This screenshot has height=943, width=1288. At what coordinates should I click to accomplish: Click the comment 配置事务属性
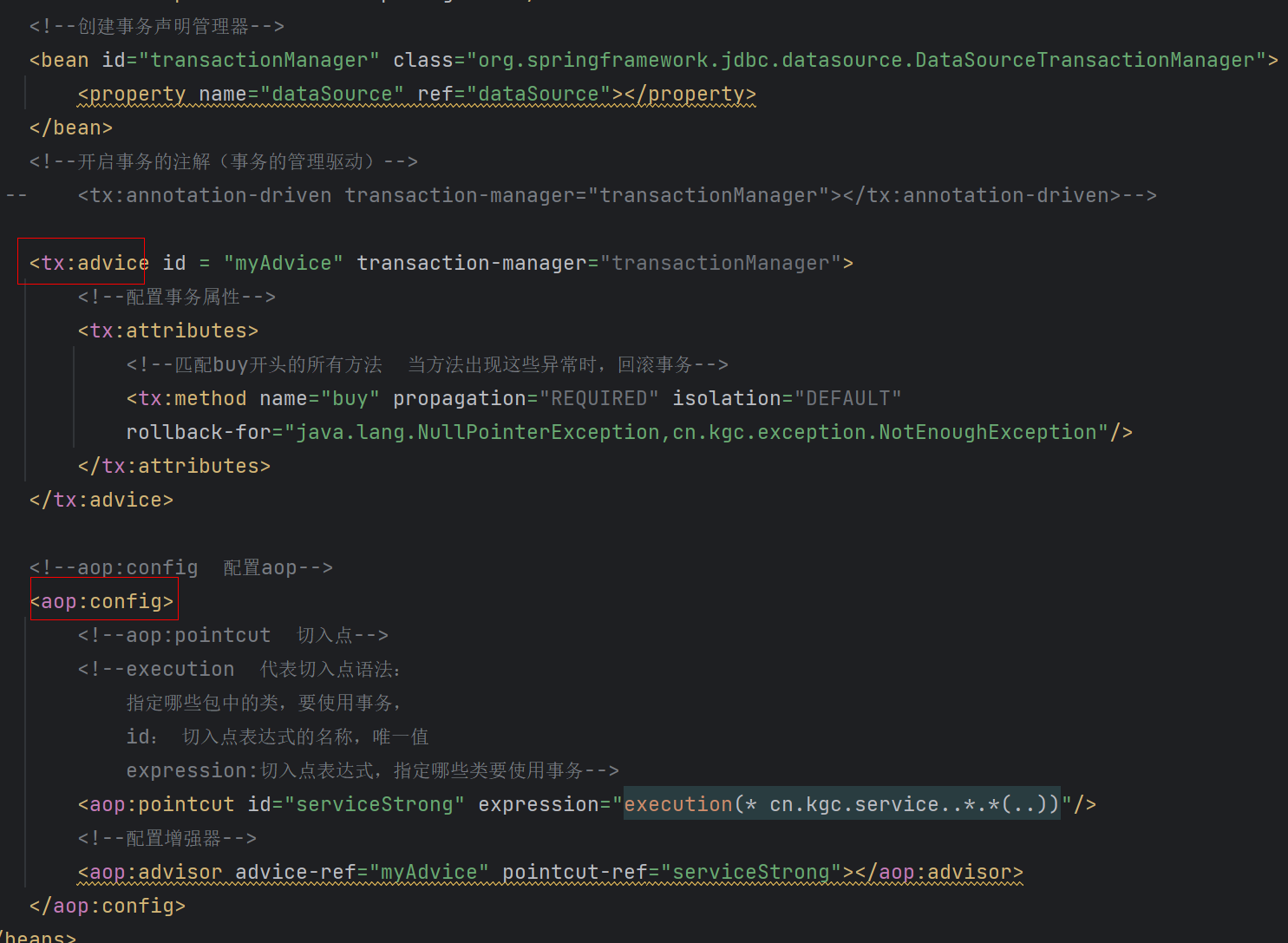(177, 297)
